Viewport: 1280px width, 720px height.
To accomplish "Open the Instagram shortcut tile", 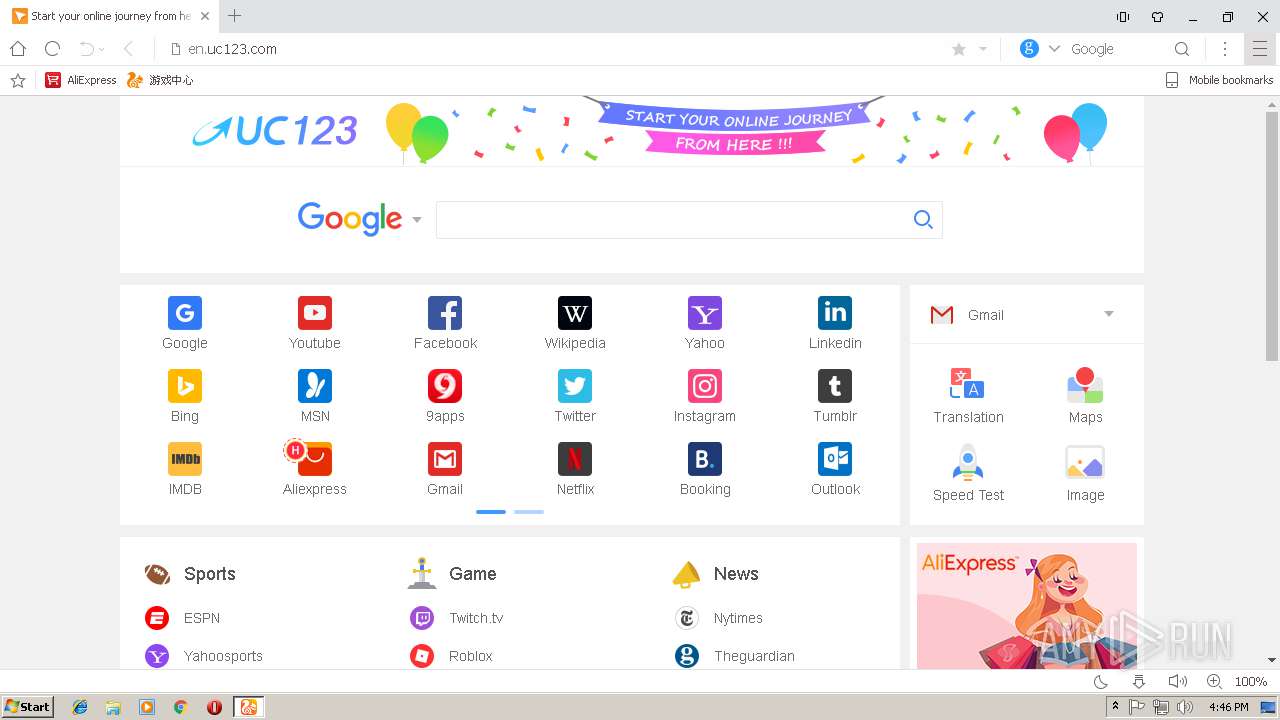I will click(x=705, y=396).
